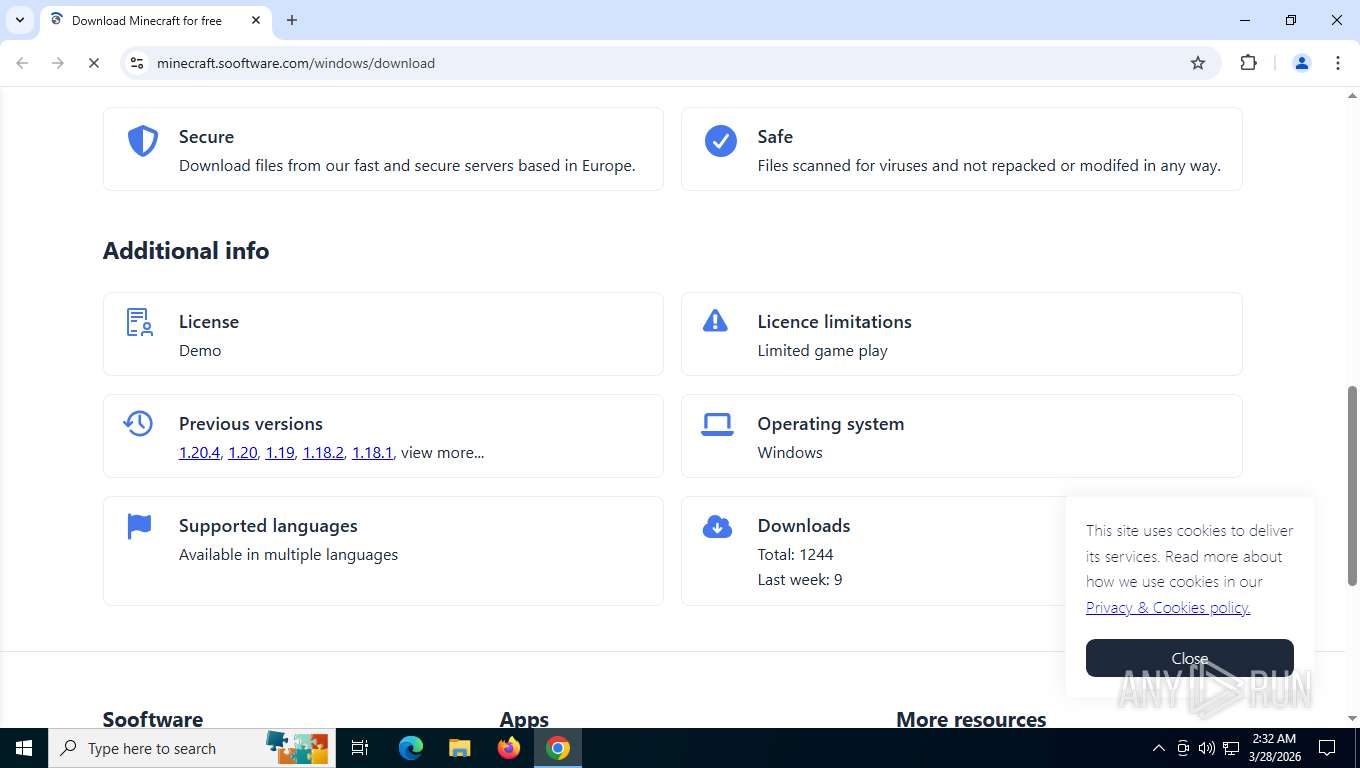
Task: Open the Chrome profile avatar menu
Action: click(x=1302, y=63)
